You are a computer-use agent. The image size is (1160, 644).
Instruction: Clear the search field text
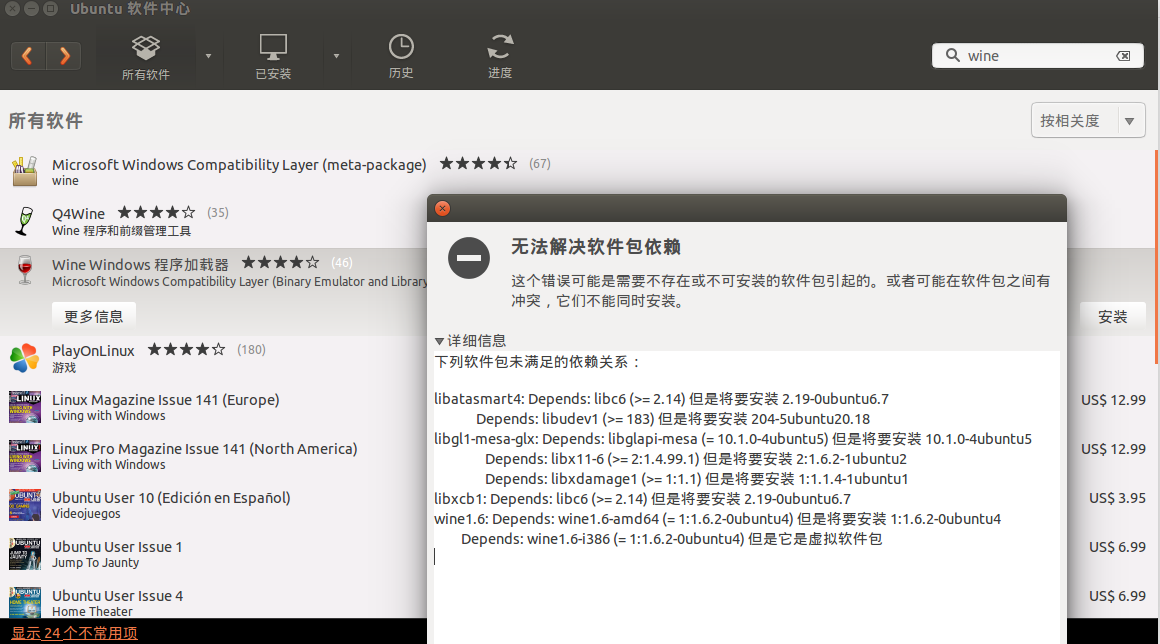[x=1123, y=56]
